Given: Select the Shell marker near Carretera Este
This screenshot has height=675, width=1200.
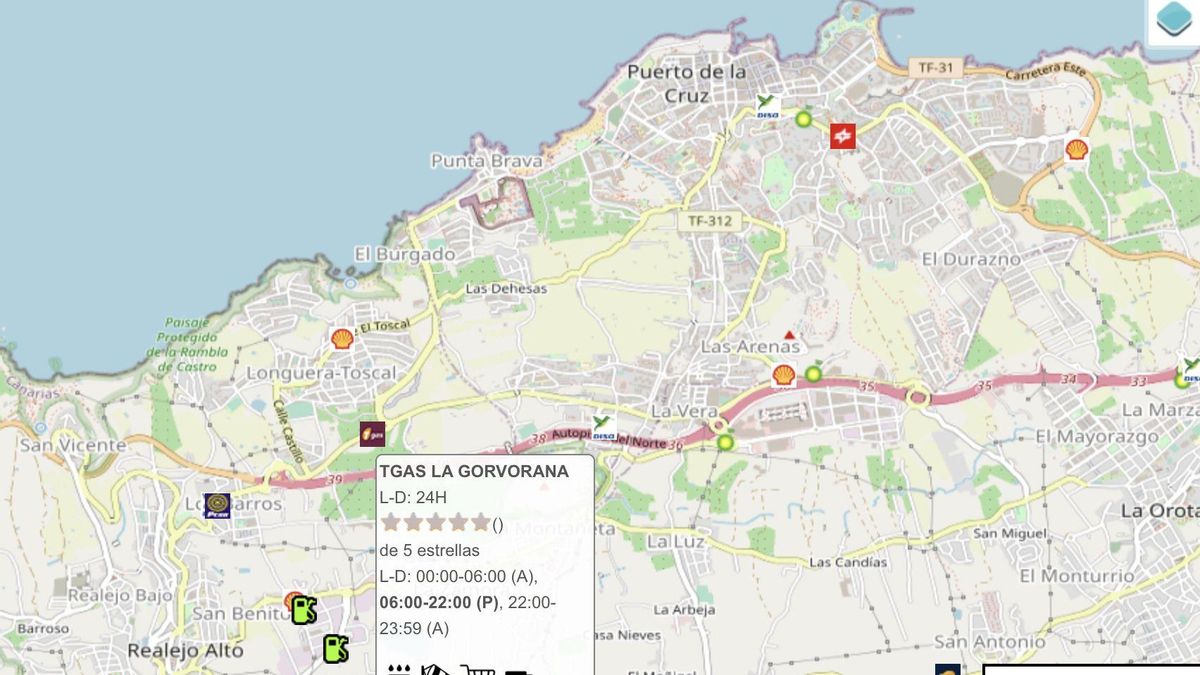Looking at the screenshot, I should coord(1076,149).
